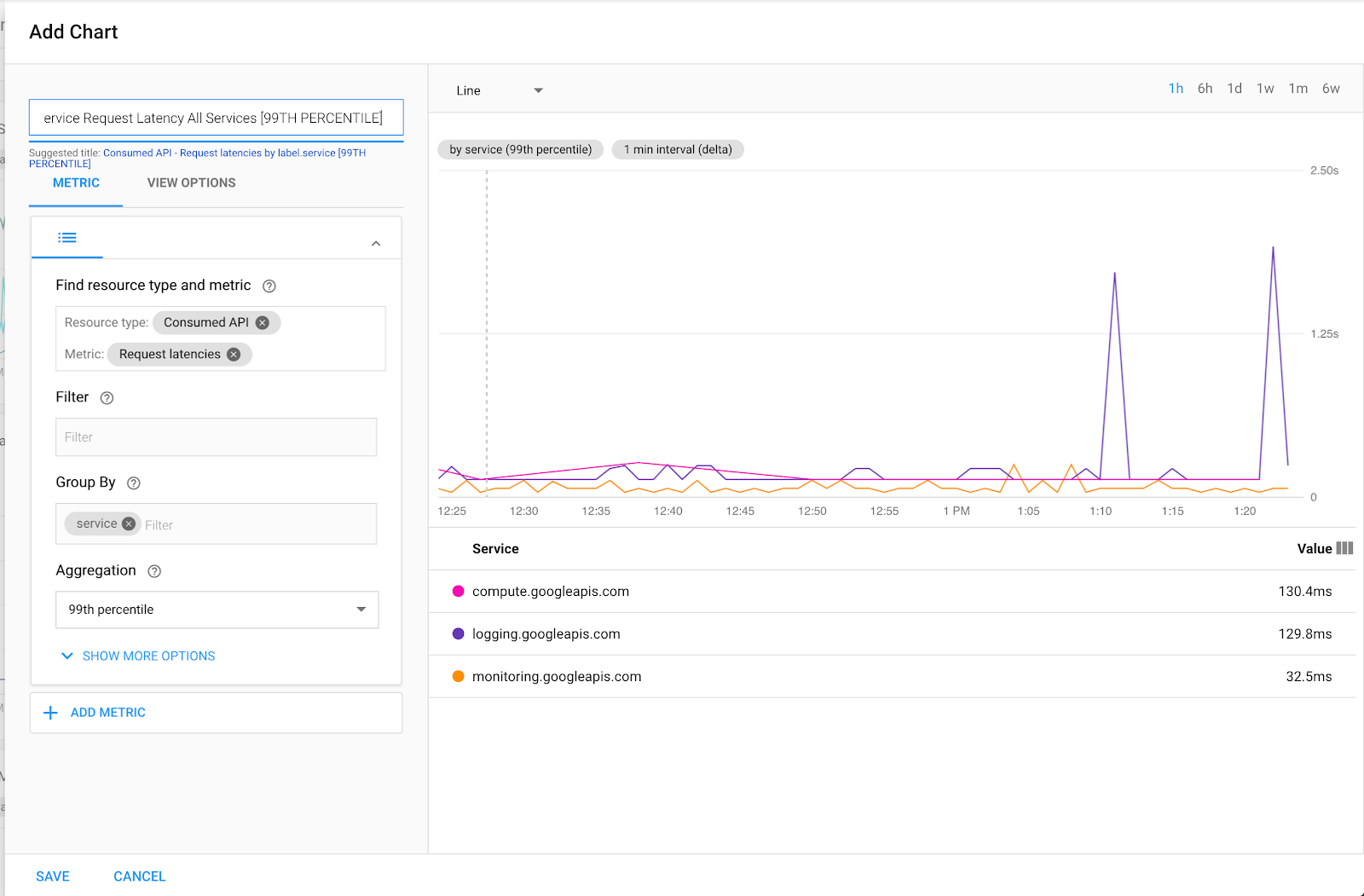Remove the Consumed API resource type chip

pyautogui.click(x=263, y=322)
